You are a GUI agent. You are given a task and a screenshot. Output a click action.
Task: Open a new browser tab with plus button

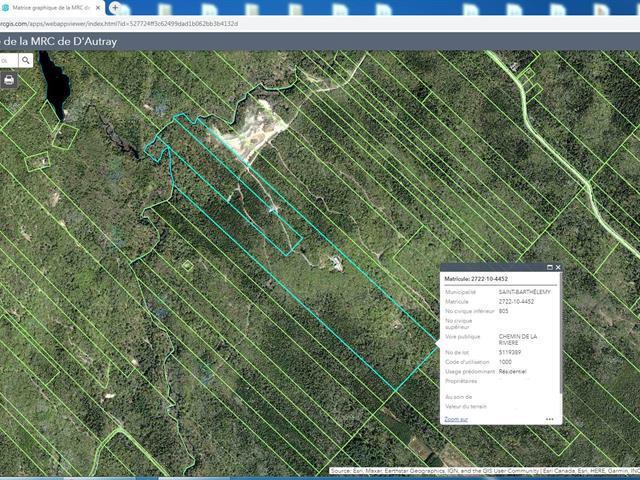tap(115, 7)
